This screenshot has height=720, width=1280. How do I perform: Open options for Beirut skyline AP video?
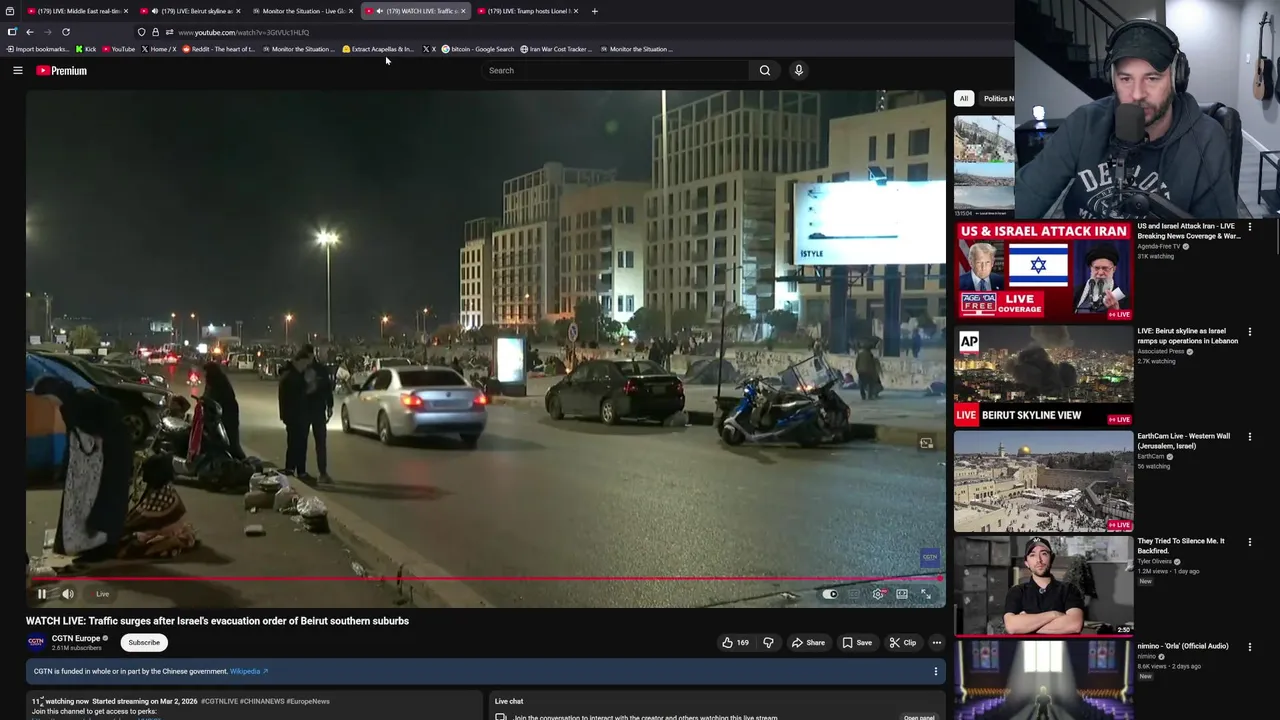pos(1249,332)
